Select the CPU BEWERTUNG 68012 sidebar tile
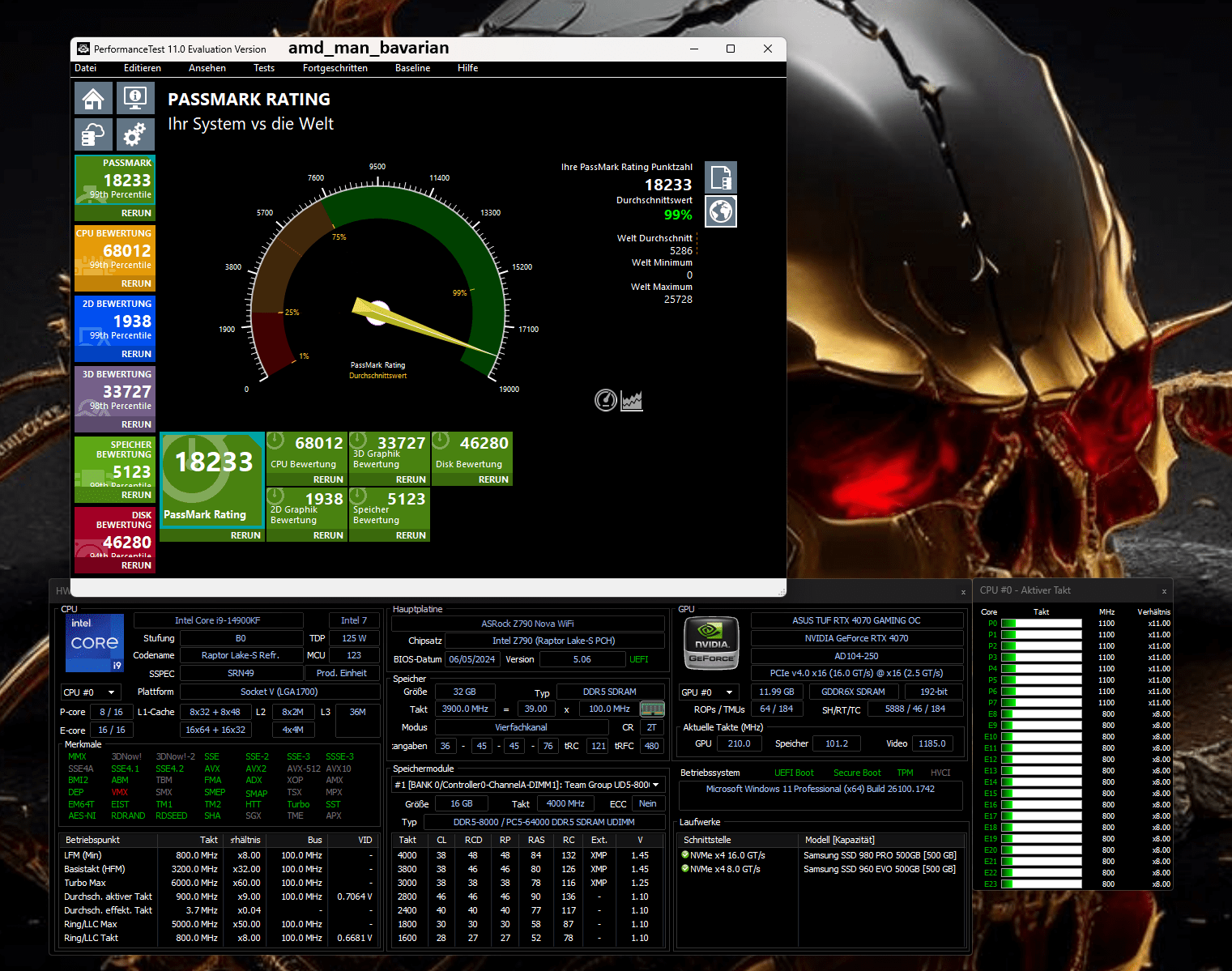This screenshot has width=1232, height=971. click(x=114, y=249)
